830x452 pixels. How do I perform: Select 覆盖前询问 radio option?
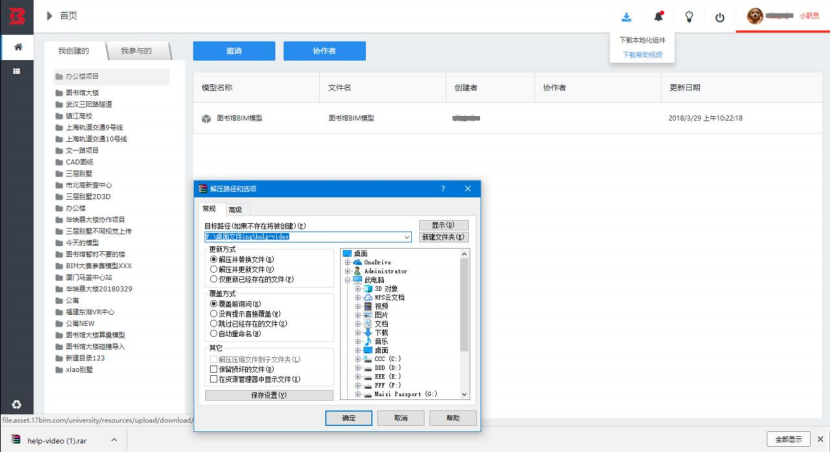point(214,304)
